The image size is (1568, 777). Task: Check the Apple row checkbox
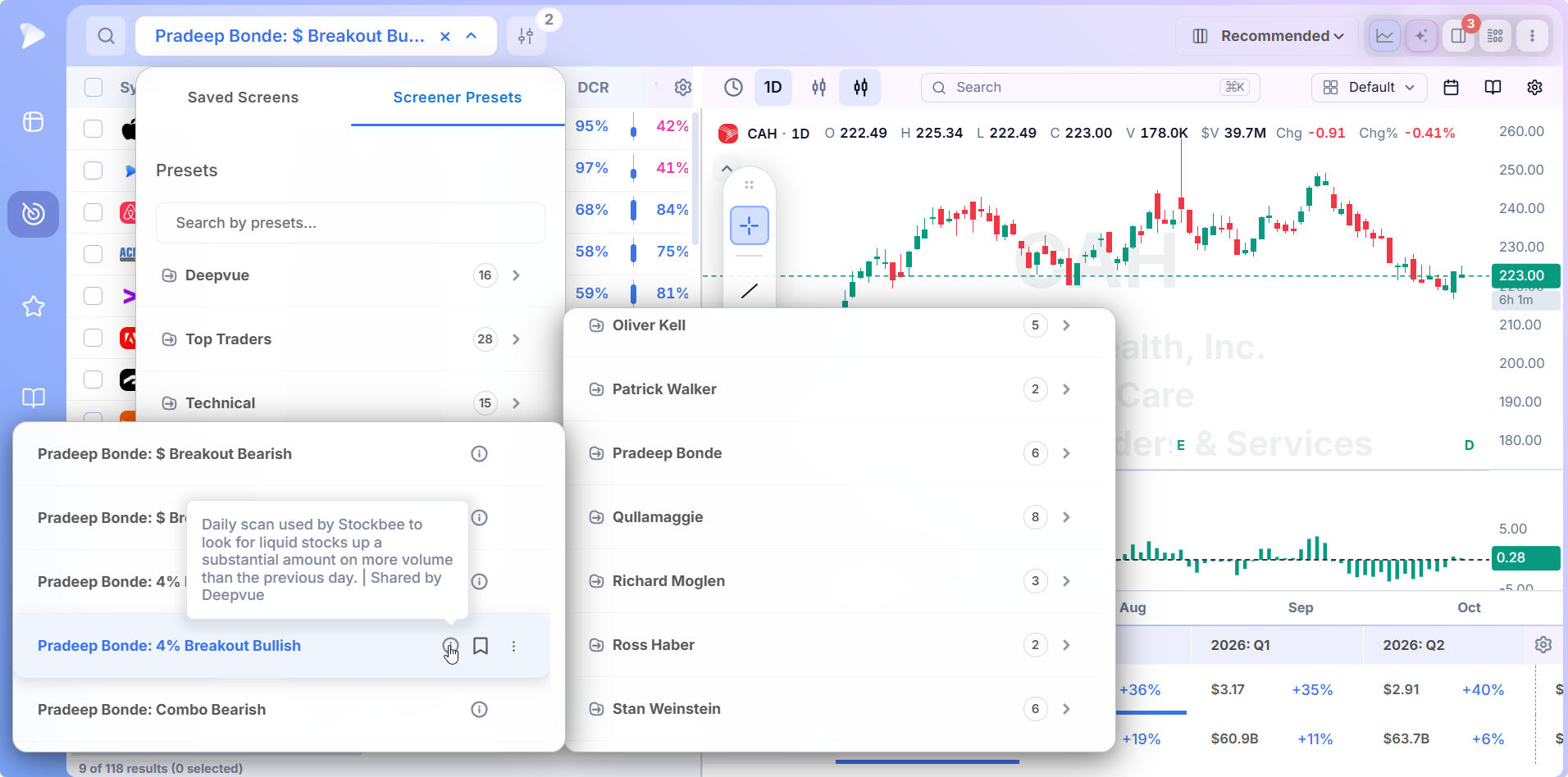point(93,129)
